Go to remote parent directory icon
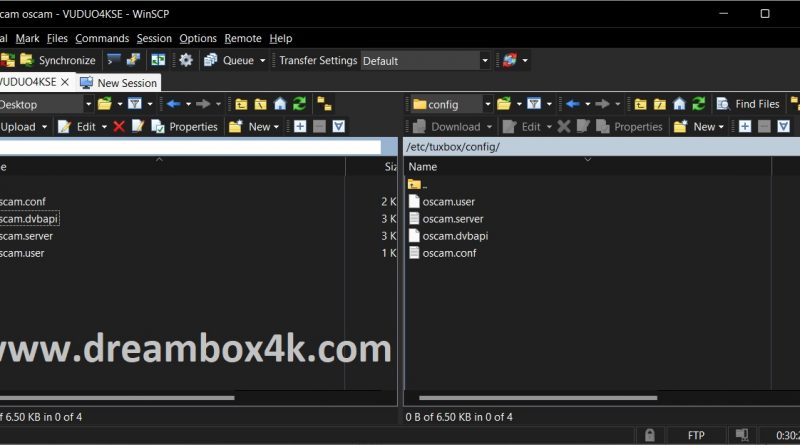 click(640, 104)
